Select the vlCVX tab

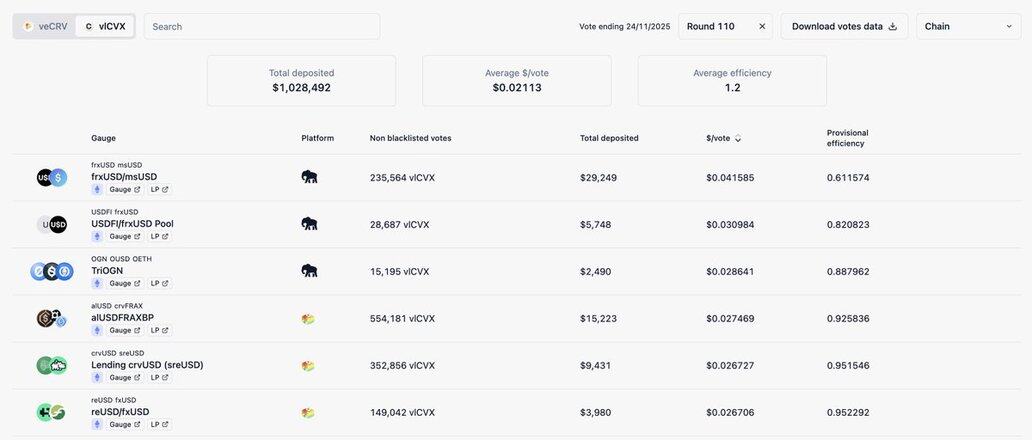point(105,26)
